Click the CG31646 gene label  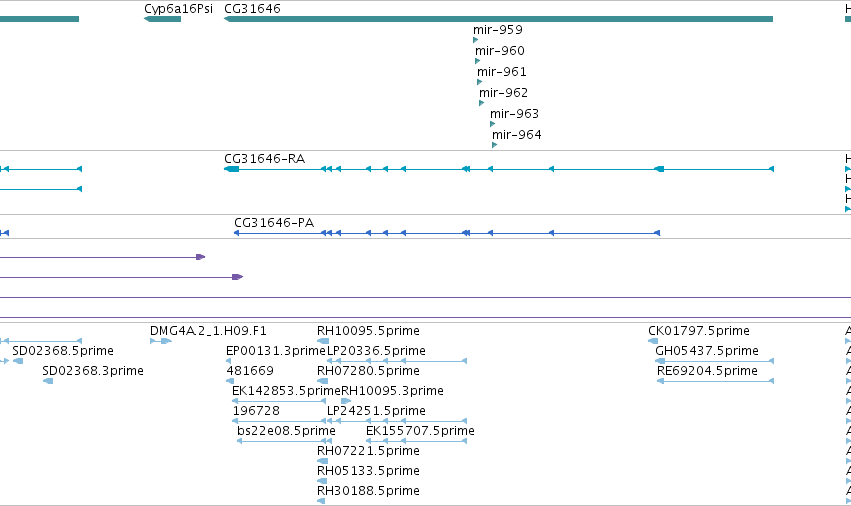pyautogui.click(x=252, y=9)
